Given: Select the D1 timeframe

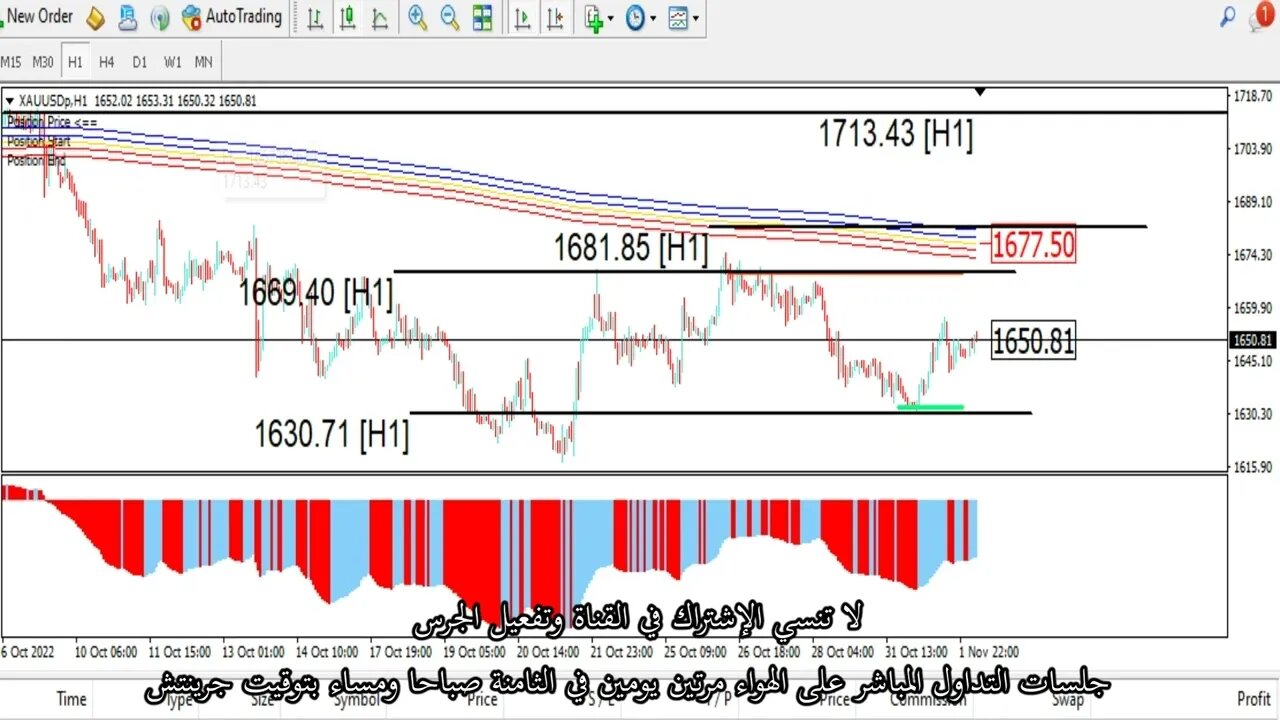Looking at the screenshot, I should [140, 62].
